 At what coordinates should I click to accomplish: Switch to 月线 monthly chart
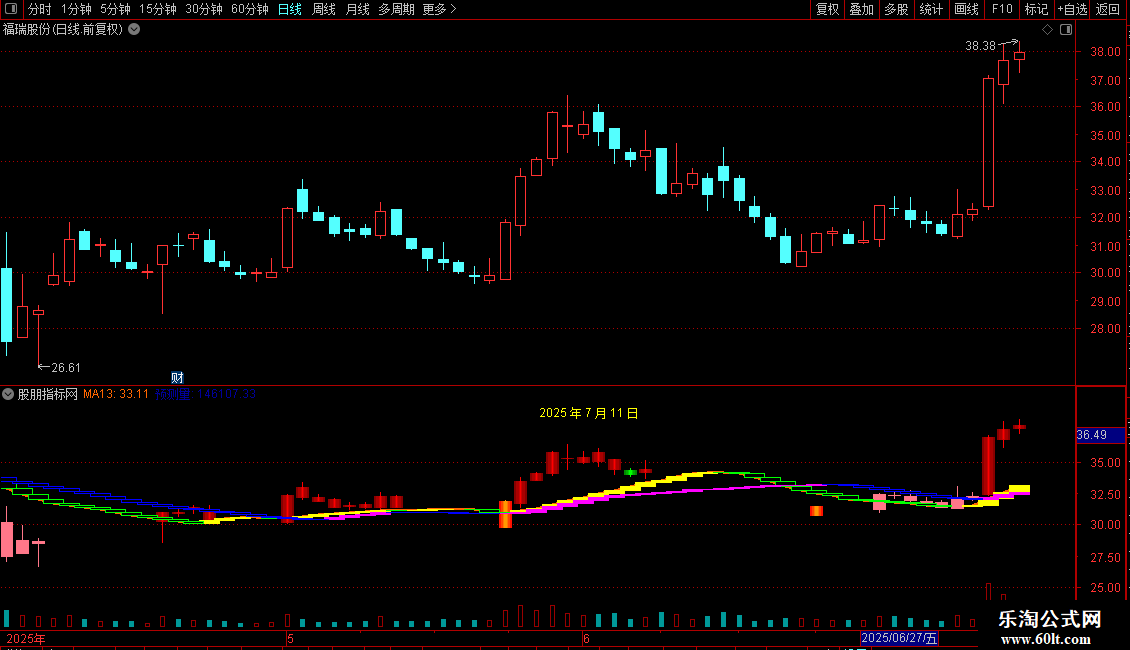pyautogui.click(x=357, y=9)
